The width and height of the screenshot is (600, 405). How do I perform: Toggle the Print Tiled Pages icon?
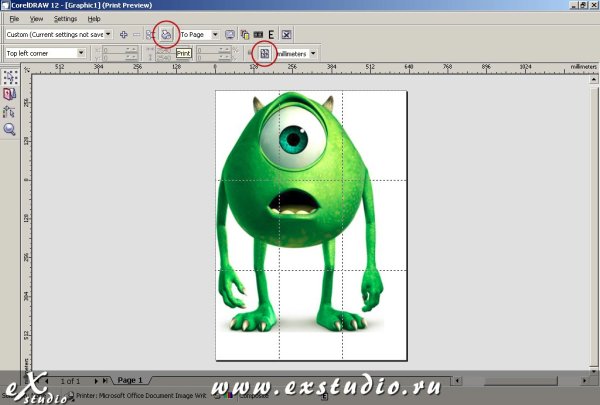(x=264, y=54)
